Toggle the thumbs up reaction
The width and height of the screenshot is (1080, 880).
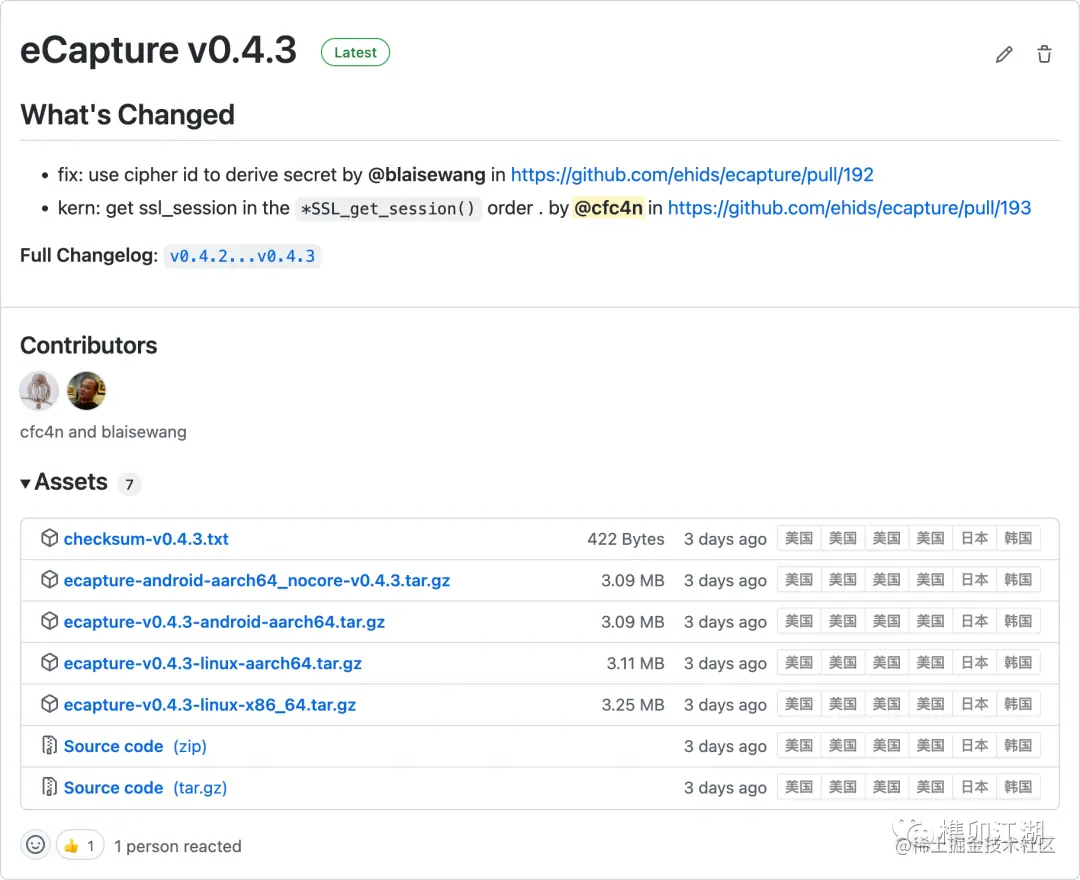[80, 845]
